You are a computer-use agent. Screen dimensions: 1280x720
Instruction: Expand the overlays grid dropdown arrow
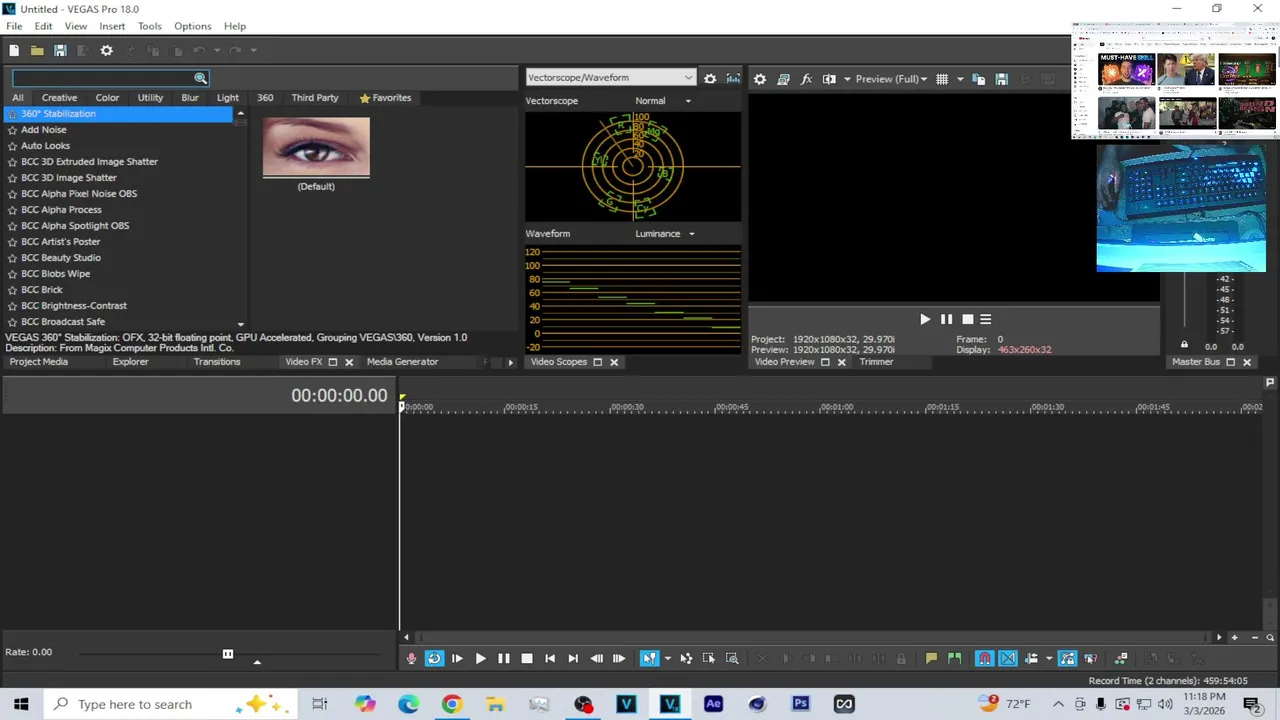[x=960, y=79]
